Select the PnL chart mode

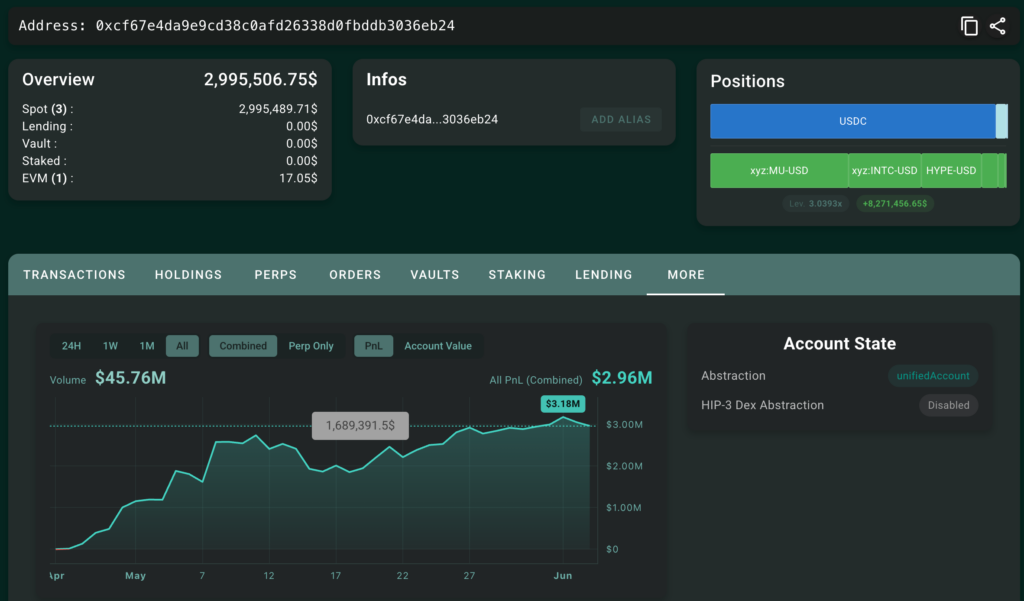pyautogui.click(x=374, y=346)
